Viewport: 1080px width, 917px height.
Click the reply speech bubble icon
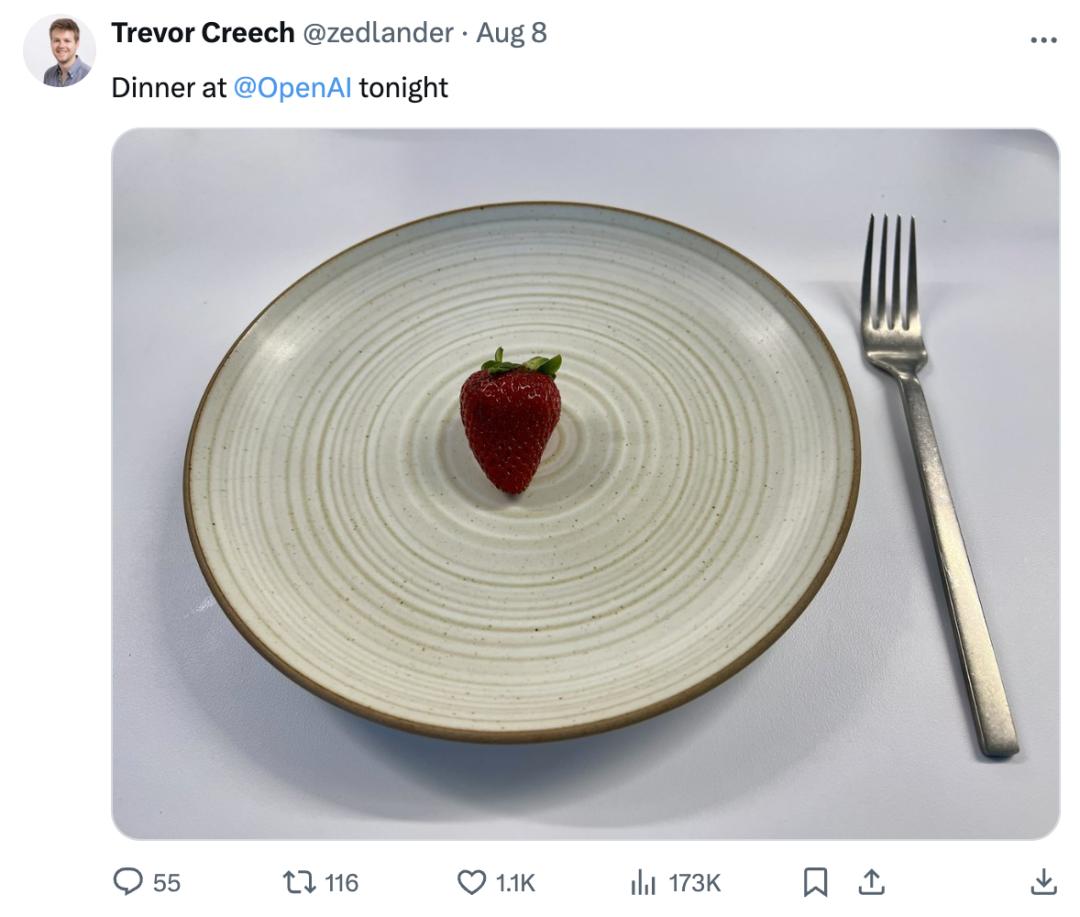pyautogui.click(x=129, y=881)
